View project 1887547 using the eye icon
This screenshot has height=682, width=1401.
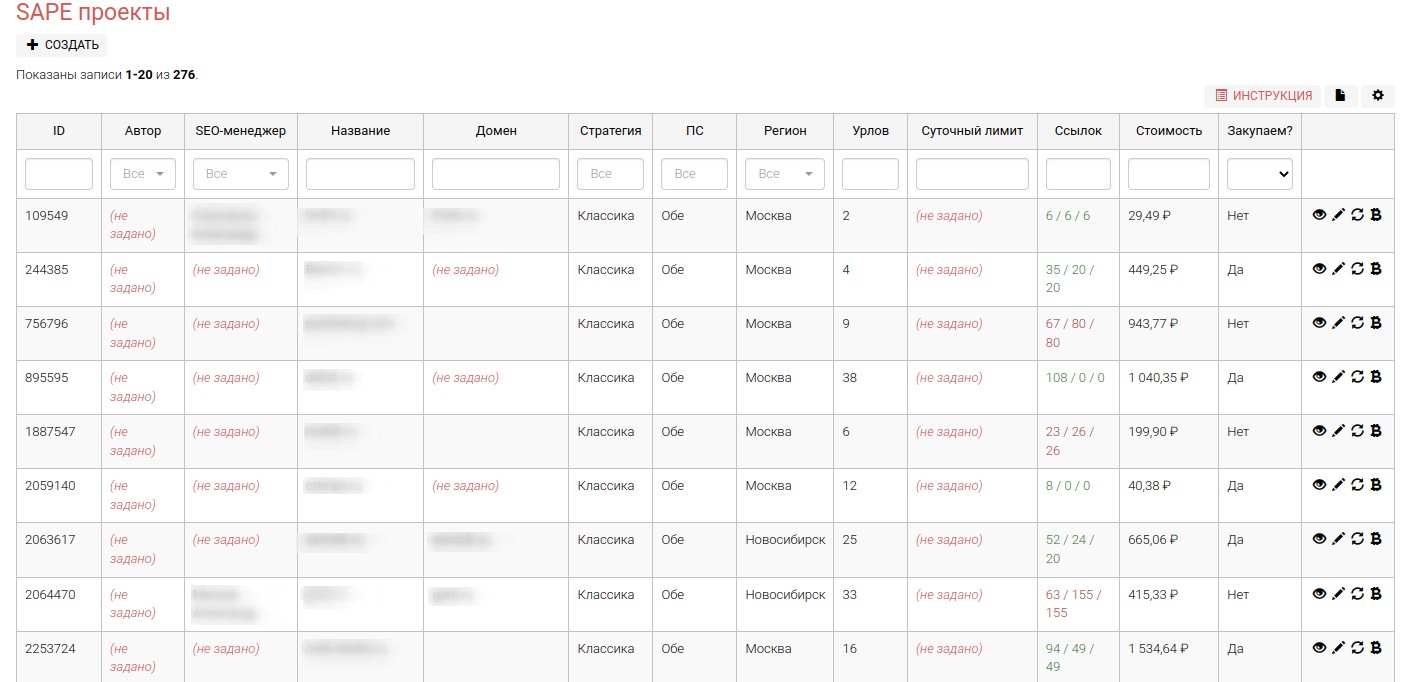(1319, 431)
